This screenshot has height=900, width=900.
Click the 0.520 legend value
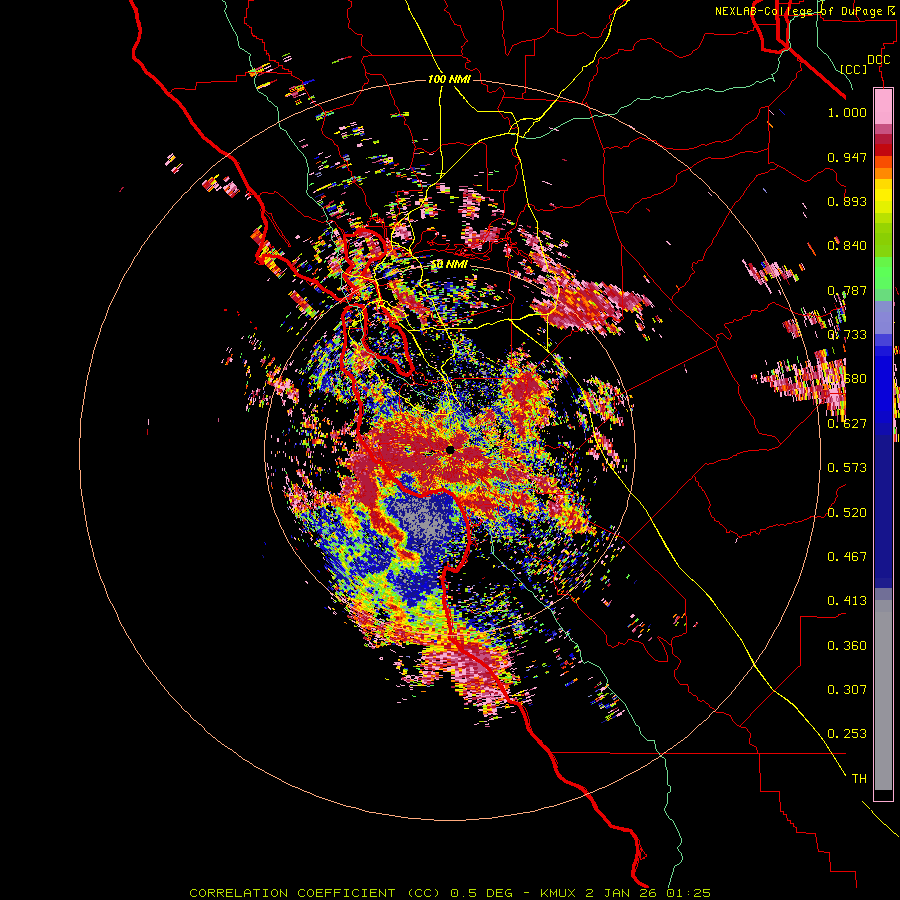point(847,513)
